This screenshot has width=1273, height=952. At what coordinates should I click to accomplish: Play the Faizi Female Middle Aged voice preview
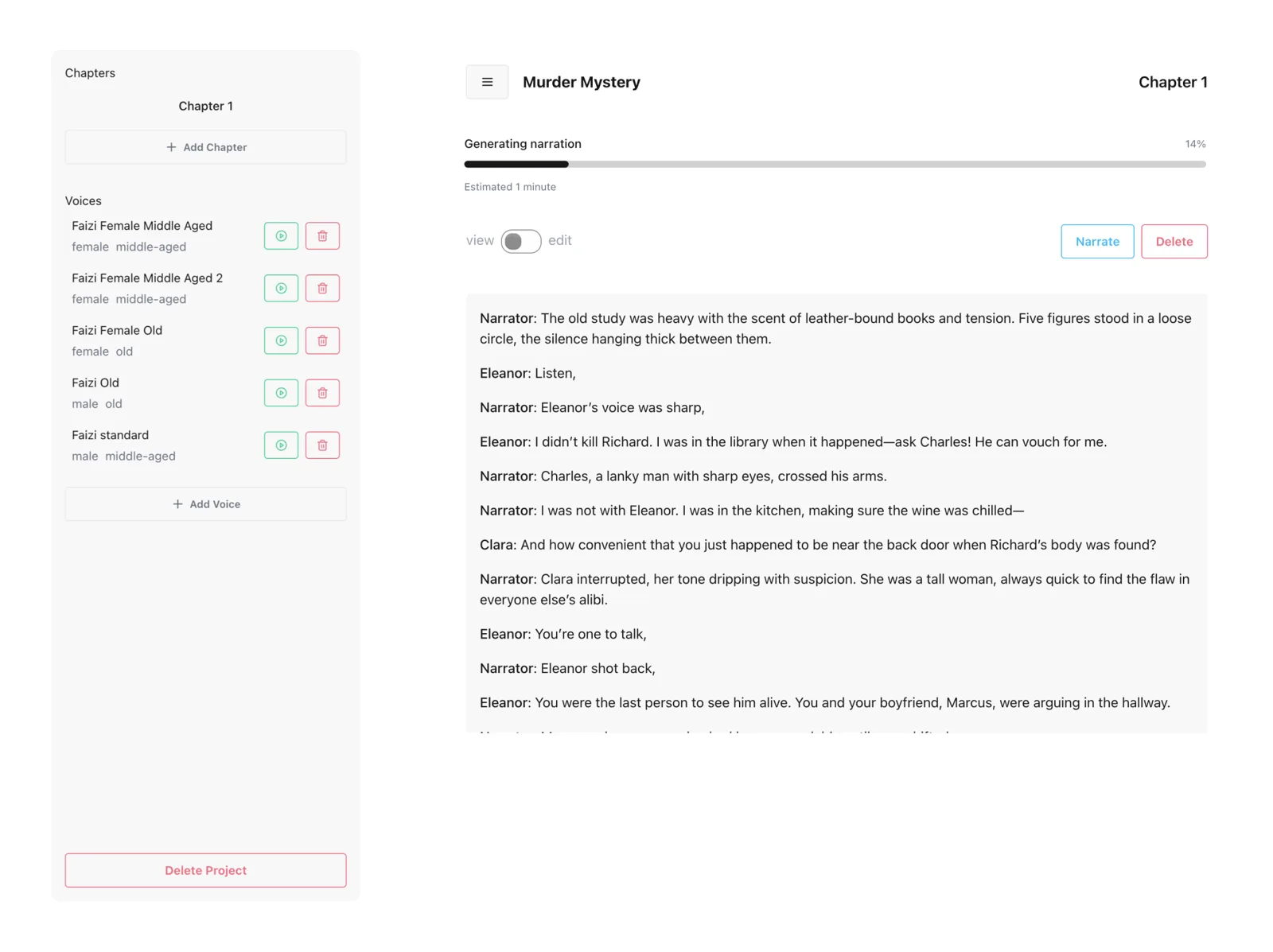[x=281, y=236]
